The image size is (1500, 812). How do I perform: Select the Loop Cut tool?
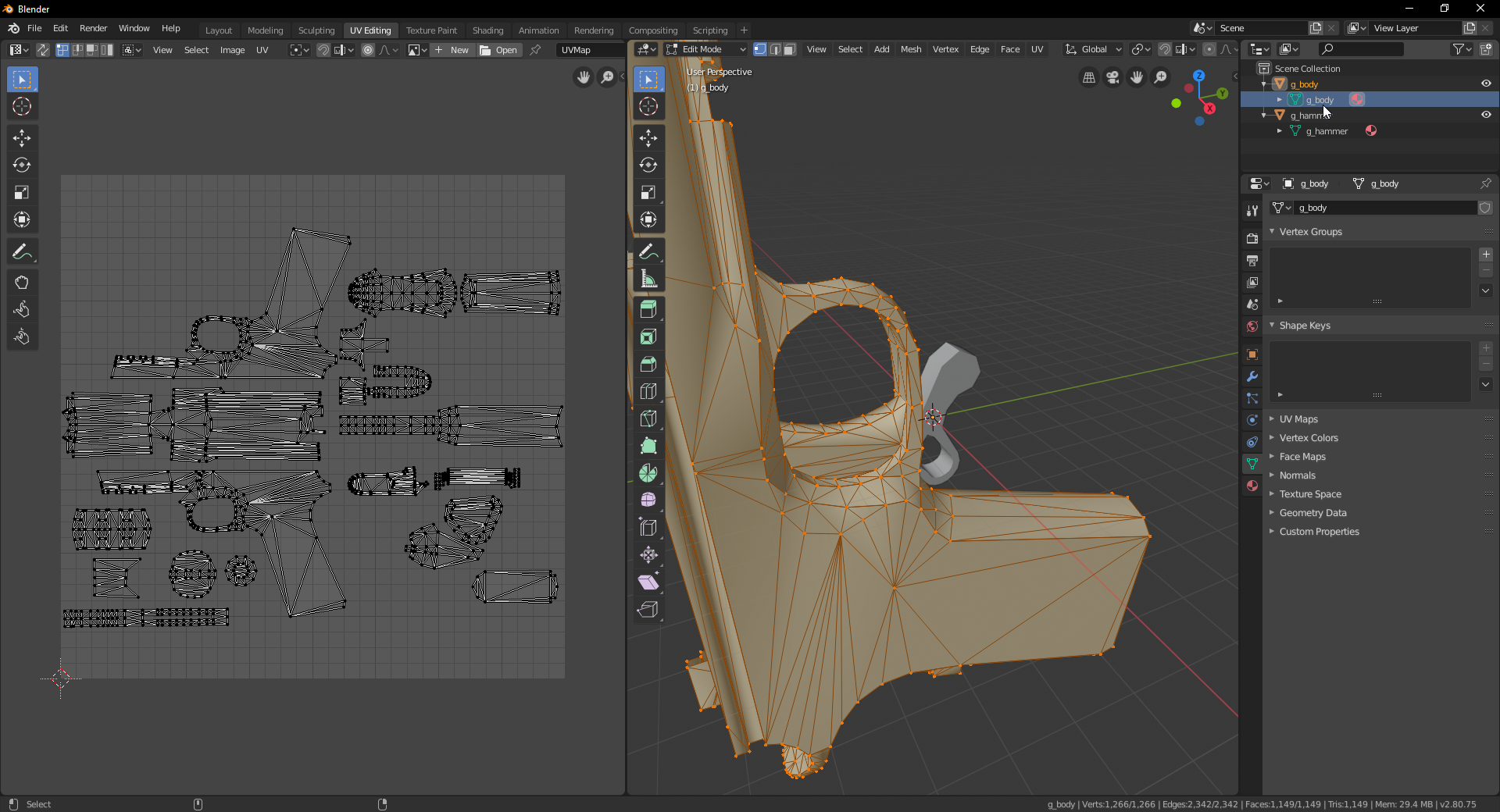click(x=648, y=392)
